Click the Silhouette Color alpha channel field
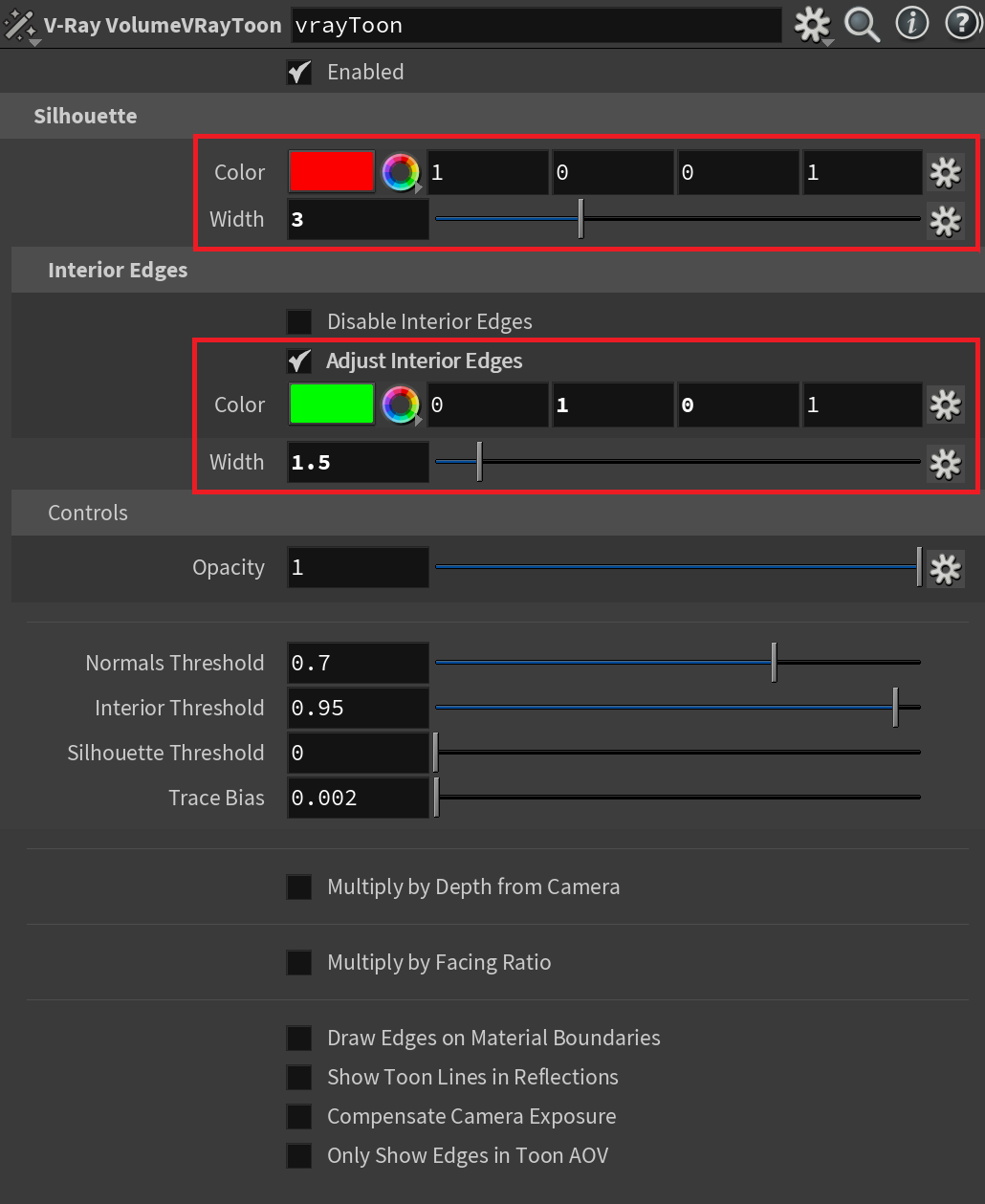This screenshot has height=1204, width=985. coord(864,172)
